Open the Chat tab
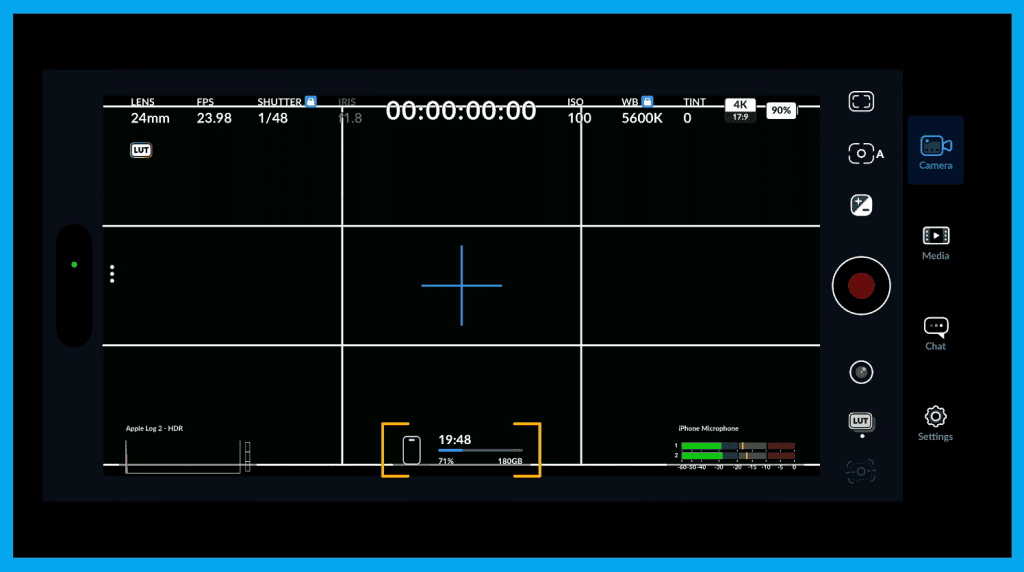1024x572 pixels. tap(935, 333)
